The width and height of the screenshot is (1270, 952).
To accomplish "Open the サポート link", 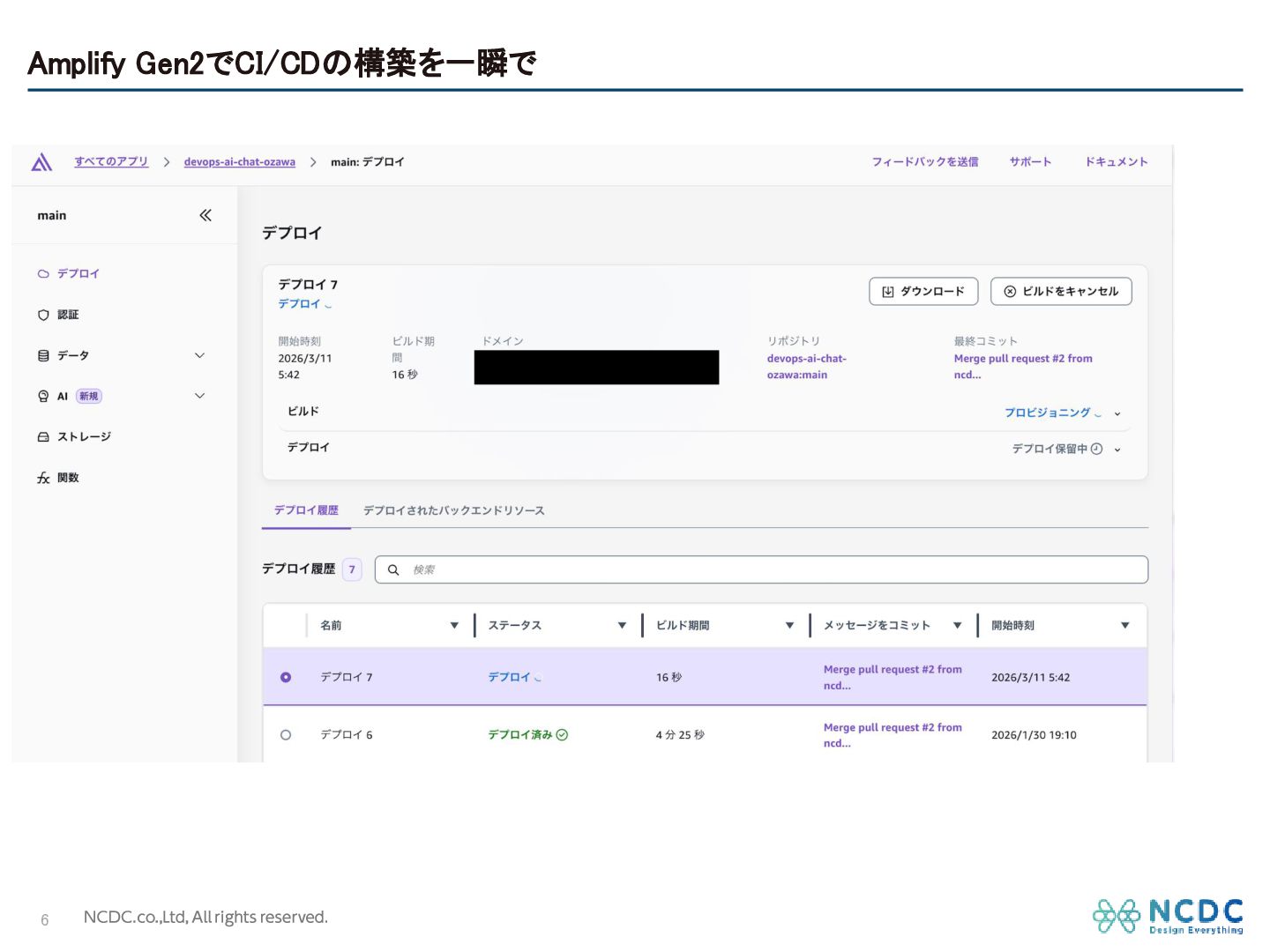I will pyautogui.click(x=1030, y=162).
